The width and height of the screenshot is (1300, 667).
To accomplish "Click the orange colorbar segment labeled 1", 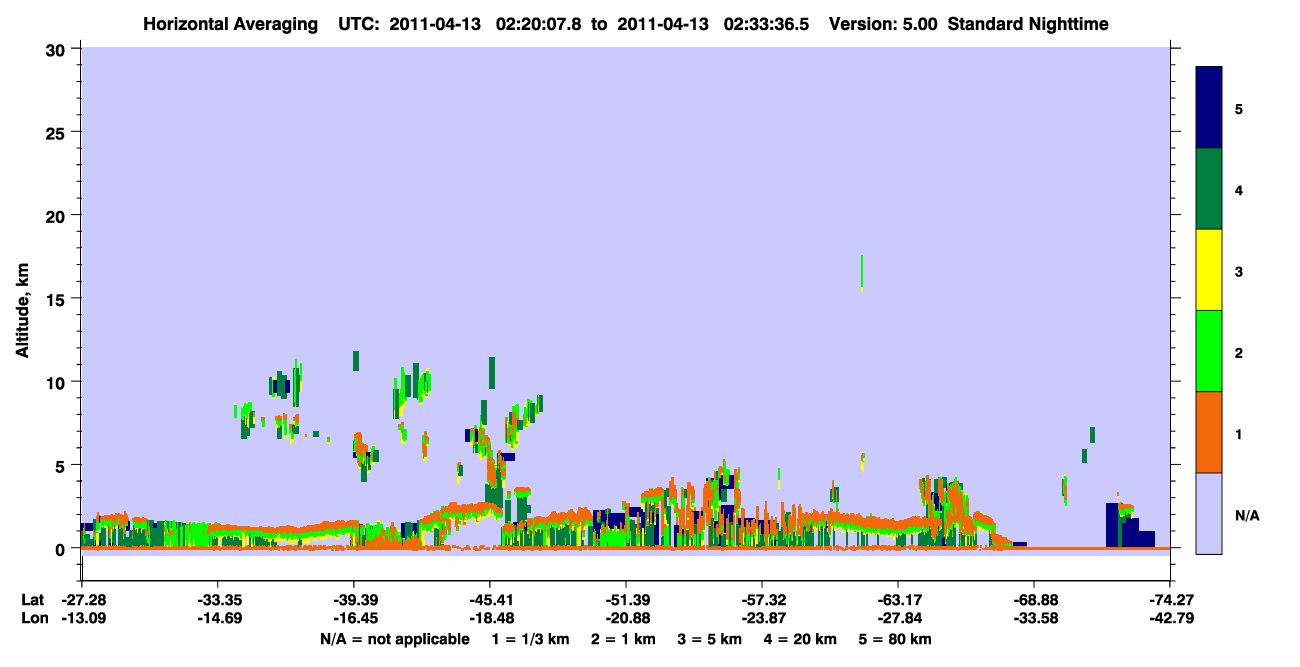I will (1209, 432).
